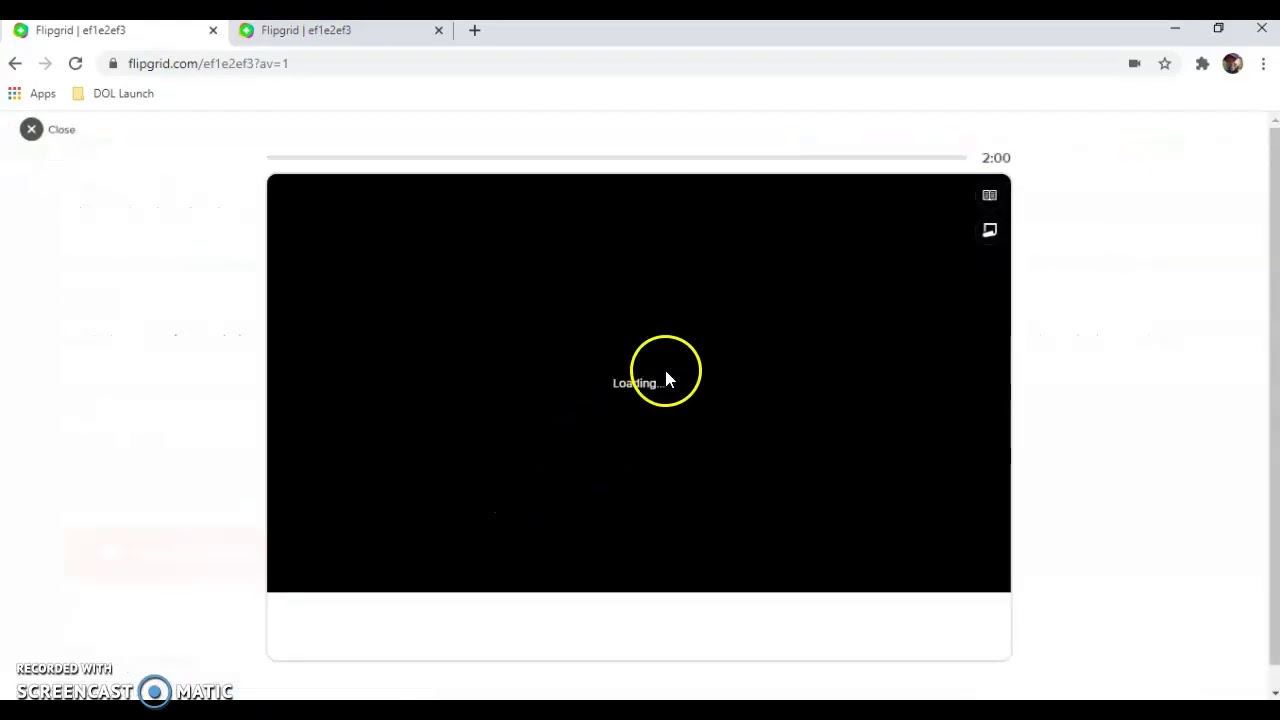
Task: Open the Chrome profile avatar
Action: pyautogui.click(x=1233, y=63)
